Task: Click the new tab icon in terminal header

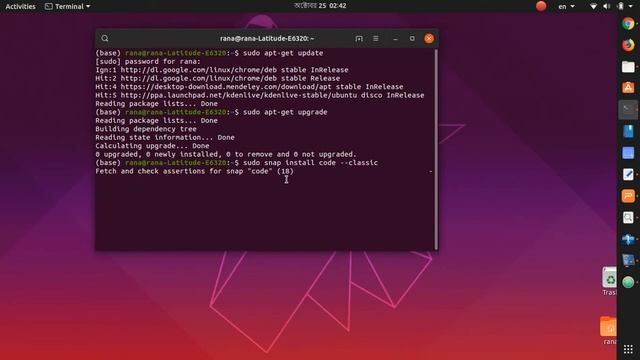Action: [359, 38]
